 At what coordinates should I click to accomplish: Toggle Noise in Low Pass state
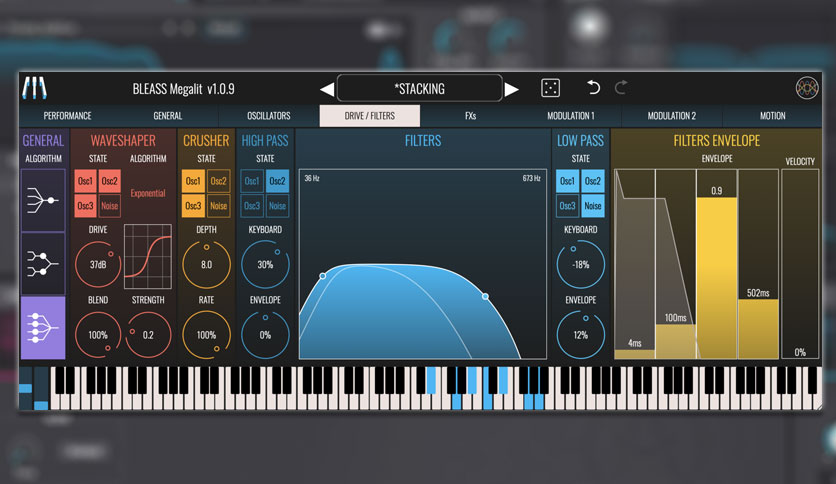(592, 206)
